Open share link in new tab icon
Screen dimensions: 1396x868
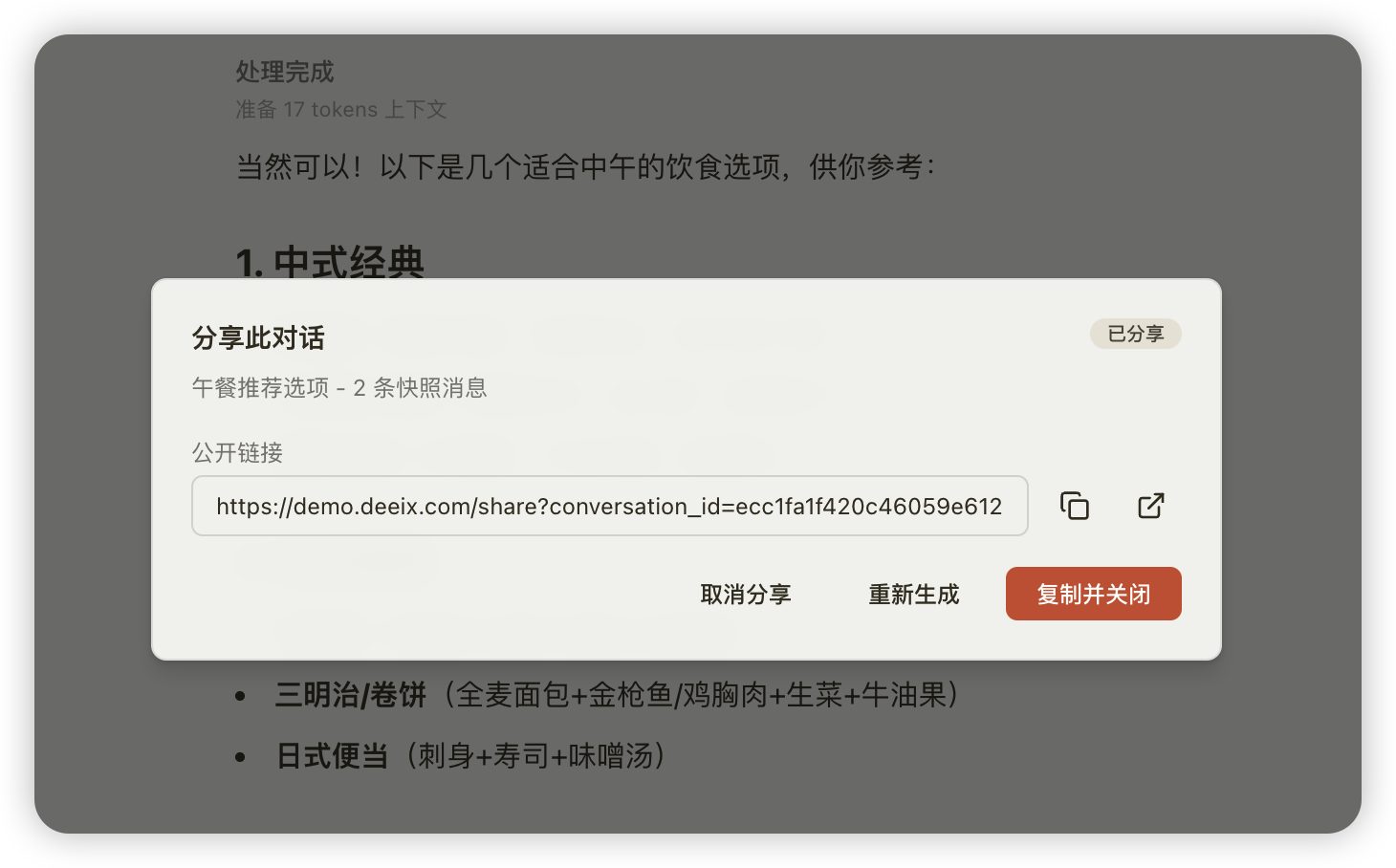click(x=1151, y=506)
